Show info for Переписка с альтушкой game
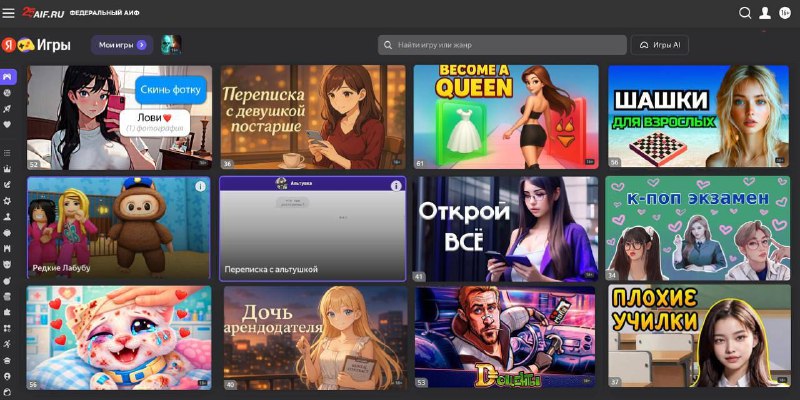This screenshot has width=800, height=400. point(396,186)
